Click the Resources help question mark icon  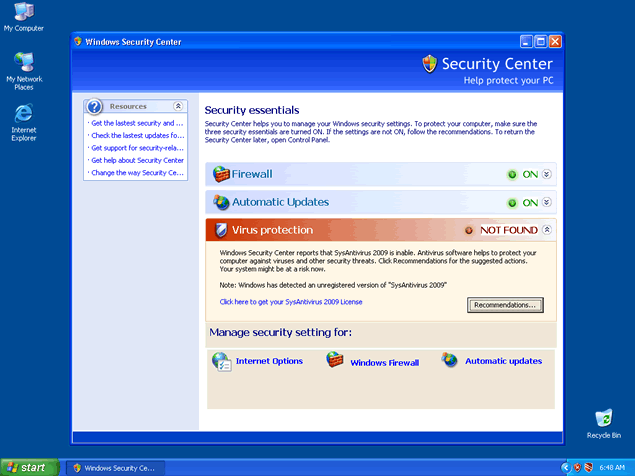click(x=95, y=106)
